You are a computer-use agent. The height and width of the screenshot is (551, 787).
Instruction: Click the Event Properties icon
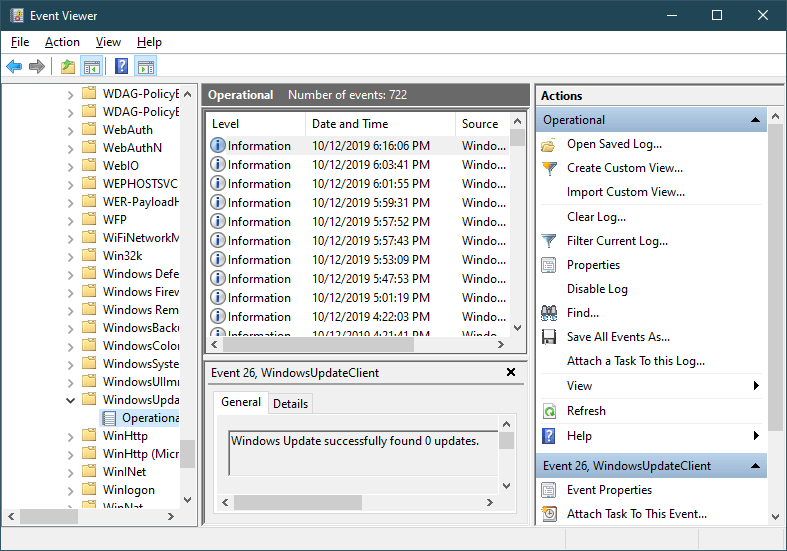click(x=549, y=490)
